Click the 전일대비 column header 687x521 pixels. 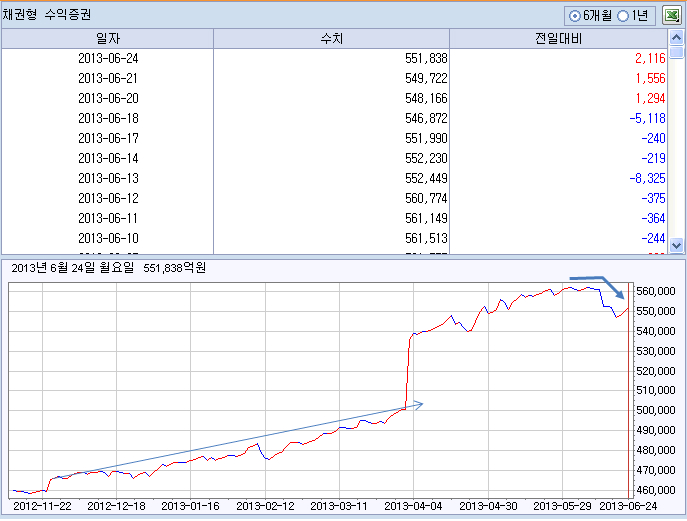point(558,39)
